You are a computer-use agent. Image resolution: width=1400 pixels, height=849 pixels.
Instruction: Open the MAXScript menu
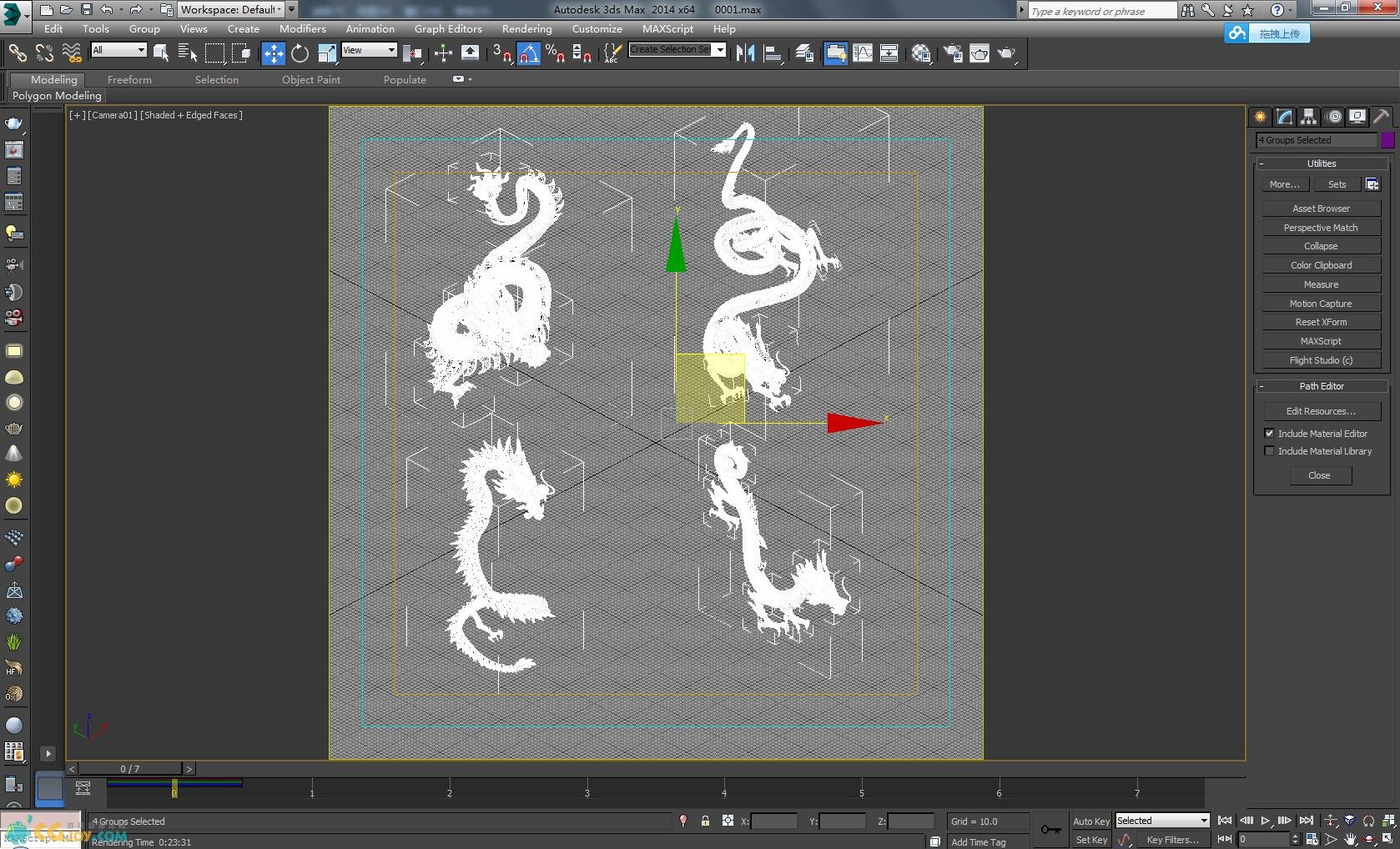pos(667,28)
